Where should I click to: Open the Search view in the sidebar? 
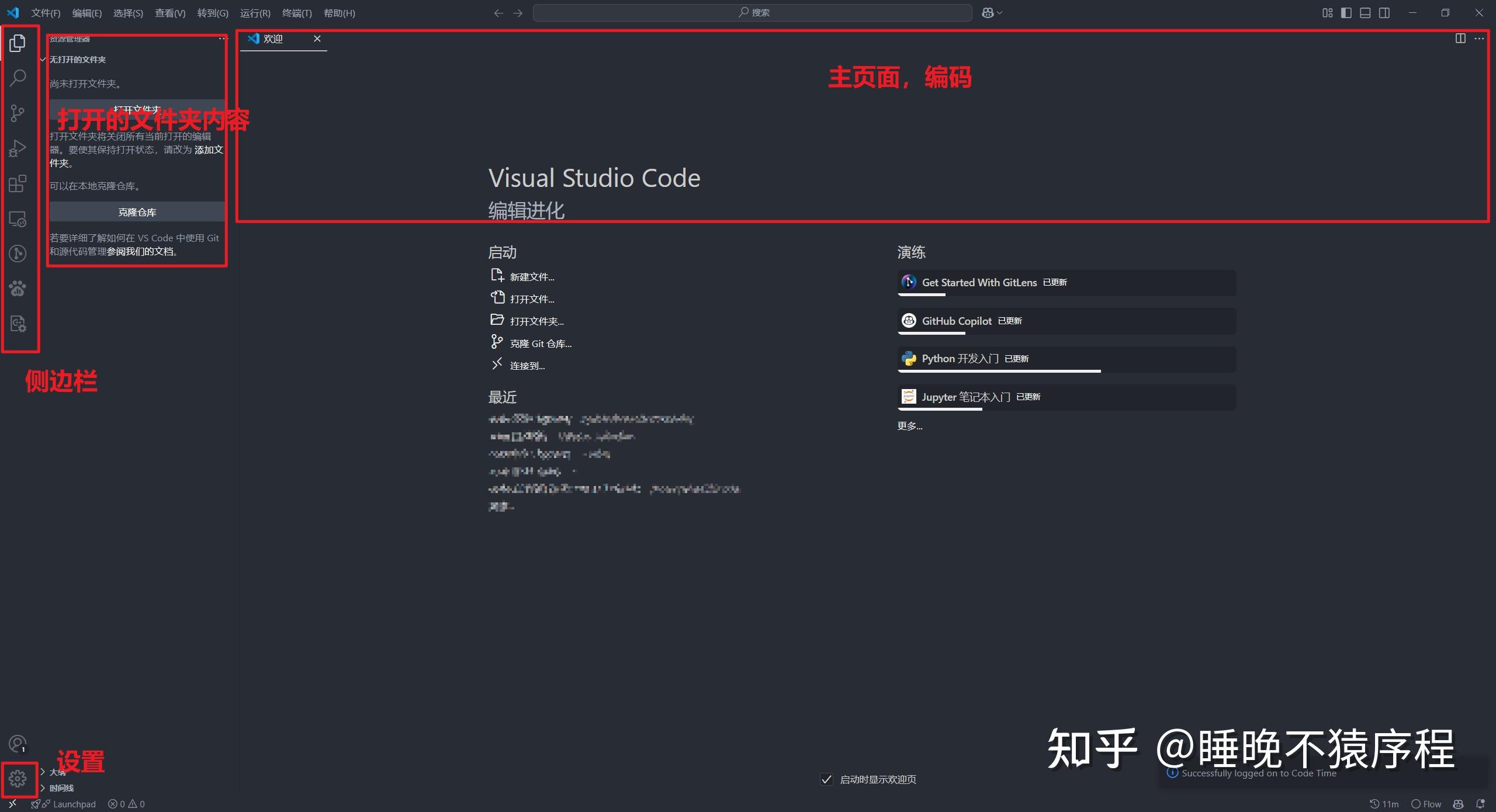tap(18, 77)
